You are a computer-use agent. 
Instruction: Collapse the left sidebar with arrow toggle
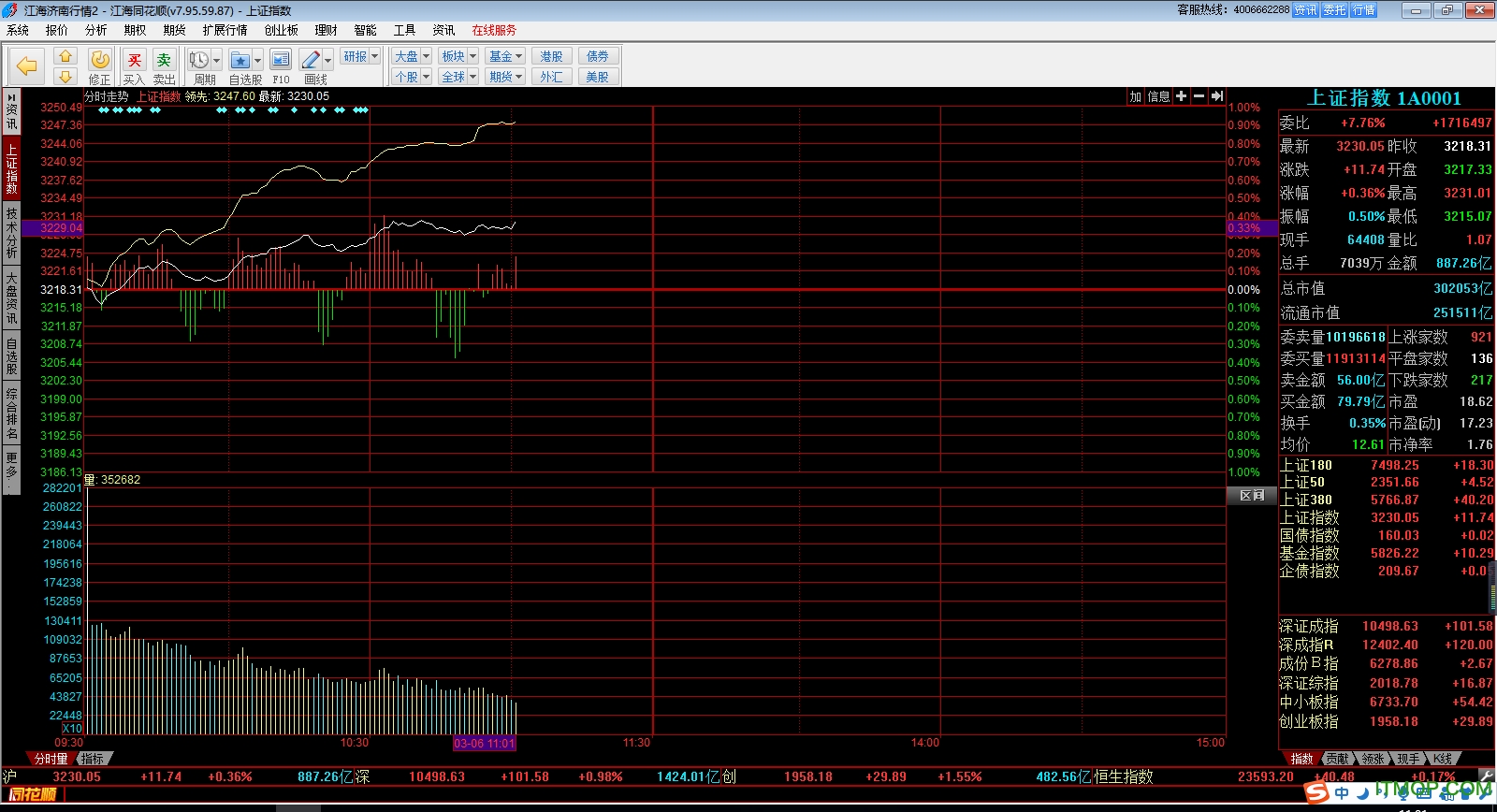coord(11,97)
